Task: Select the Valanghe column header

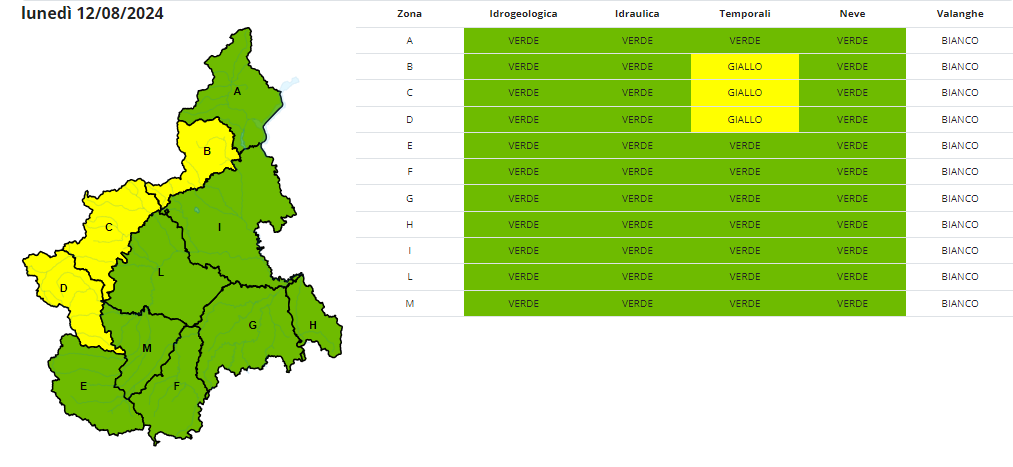Action: [959, 15]
